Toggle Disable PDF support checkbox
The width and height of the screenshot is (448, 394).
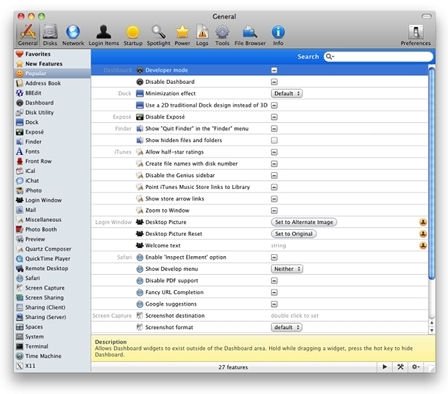(x=274, y=281)
